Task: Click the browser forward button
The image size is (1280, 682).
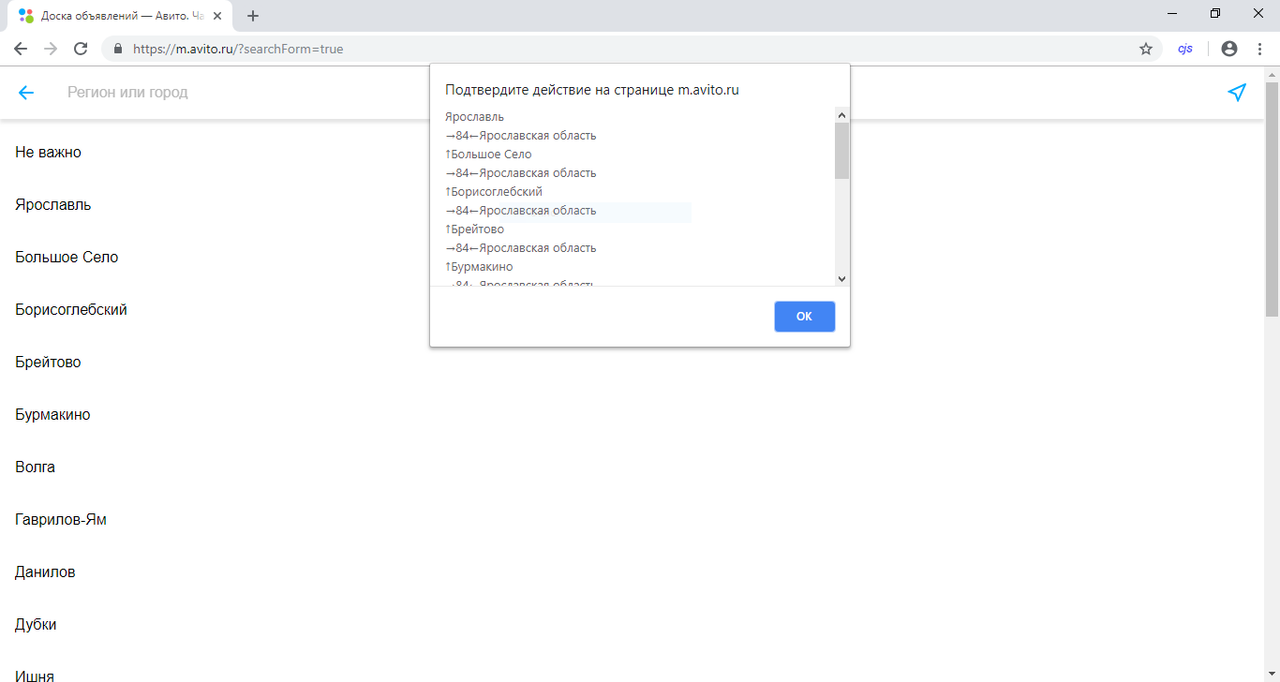Action: (50, 48)
